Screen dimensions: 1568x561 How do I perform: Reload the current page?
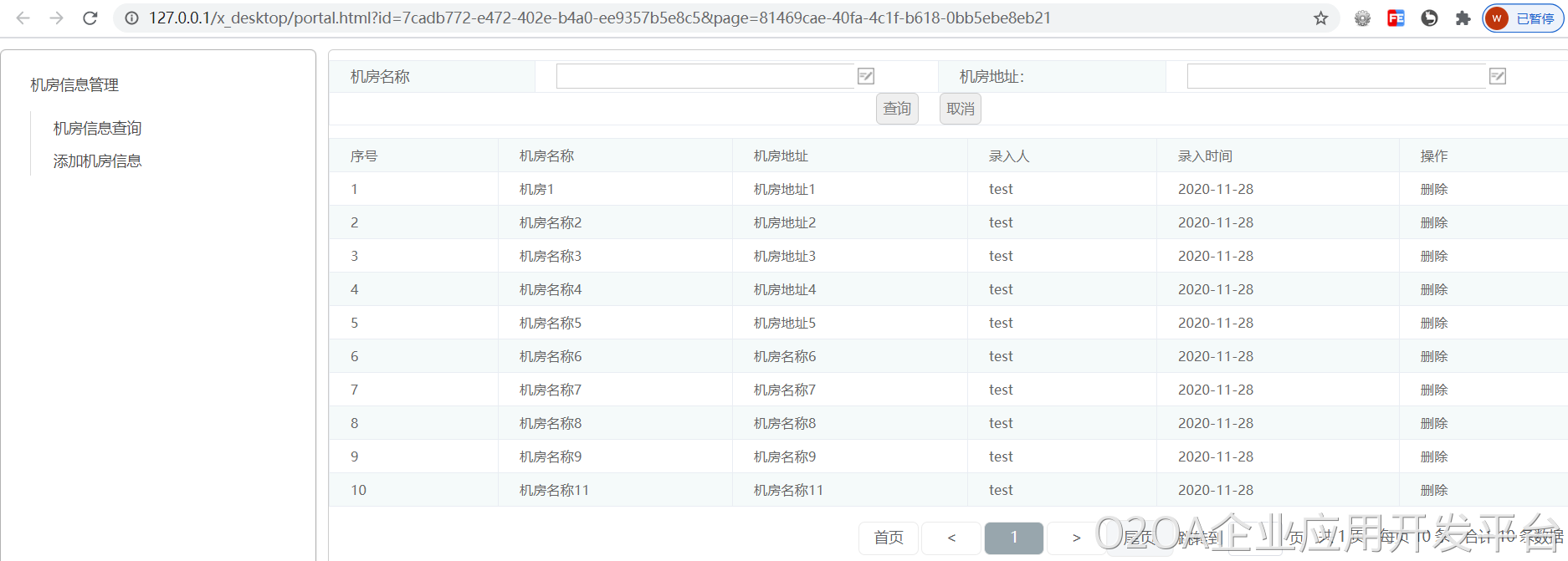point(90,18)
